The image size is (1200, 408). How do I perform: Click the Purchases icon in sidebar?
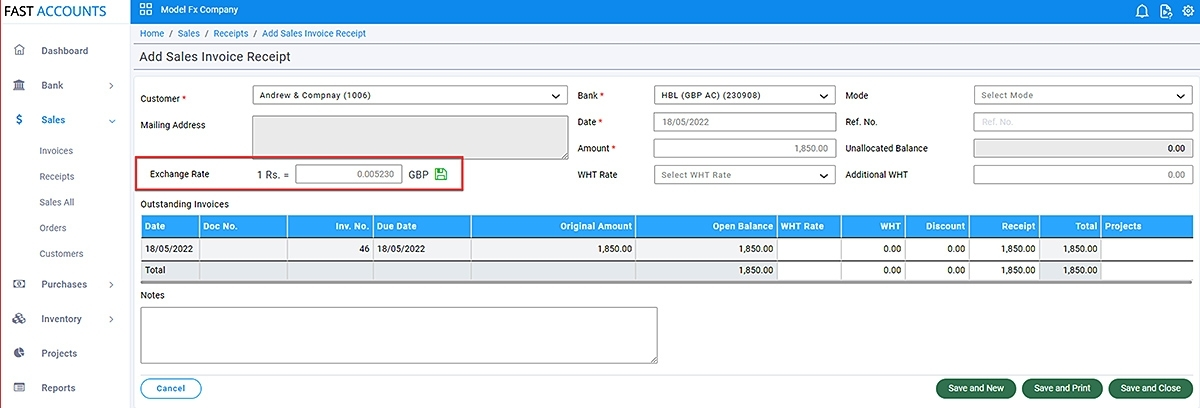coord(19,284)
